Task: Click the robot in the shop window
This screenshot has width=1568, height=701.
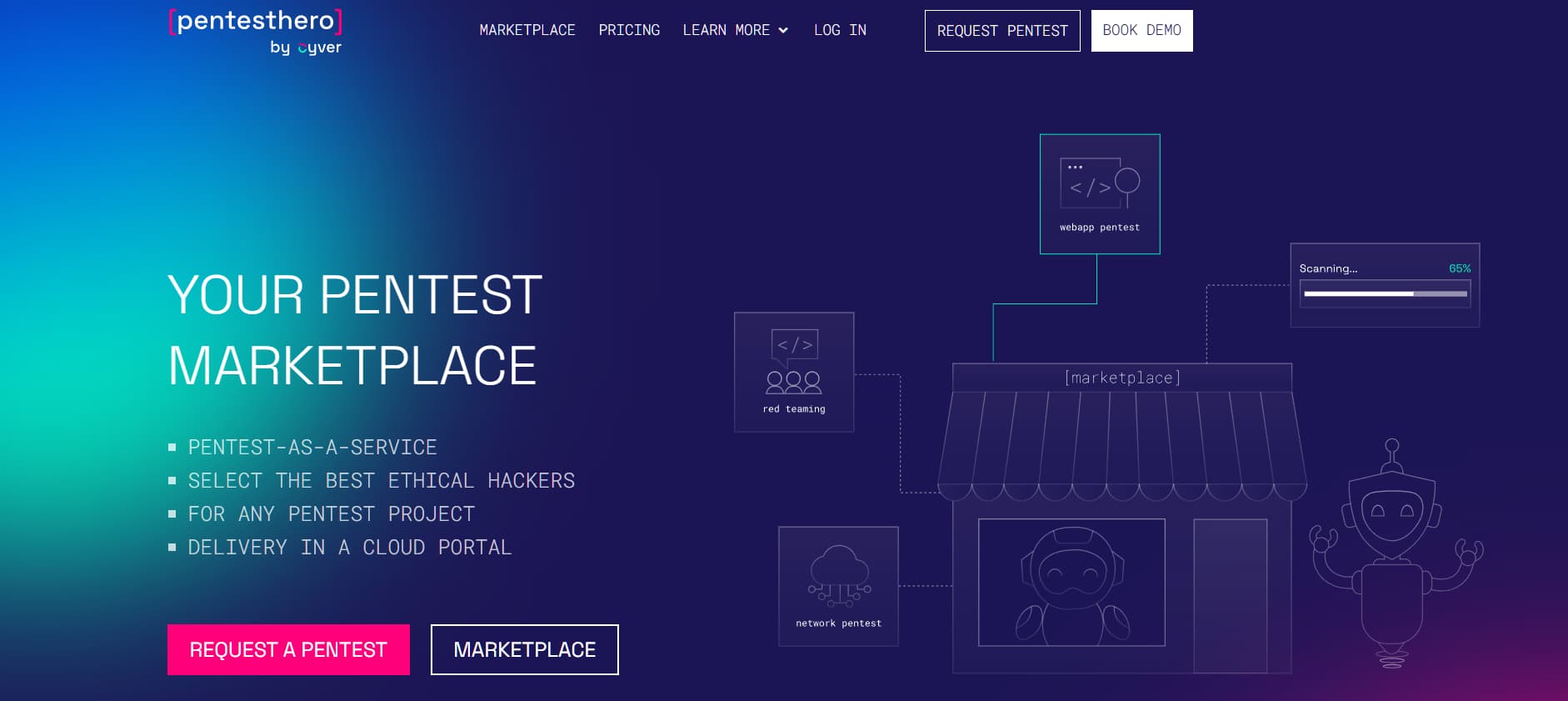Action: coord(1071,586)
